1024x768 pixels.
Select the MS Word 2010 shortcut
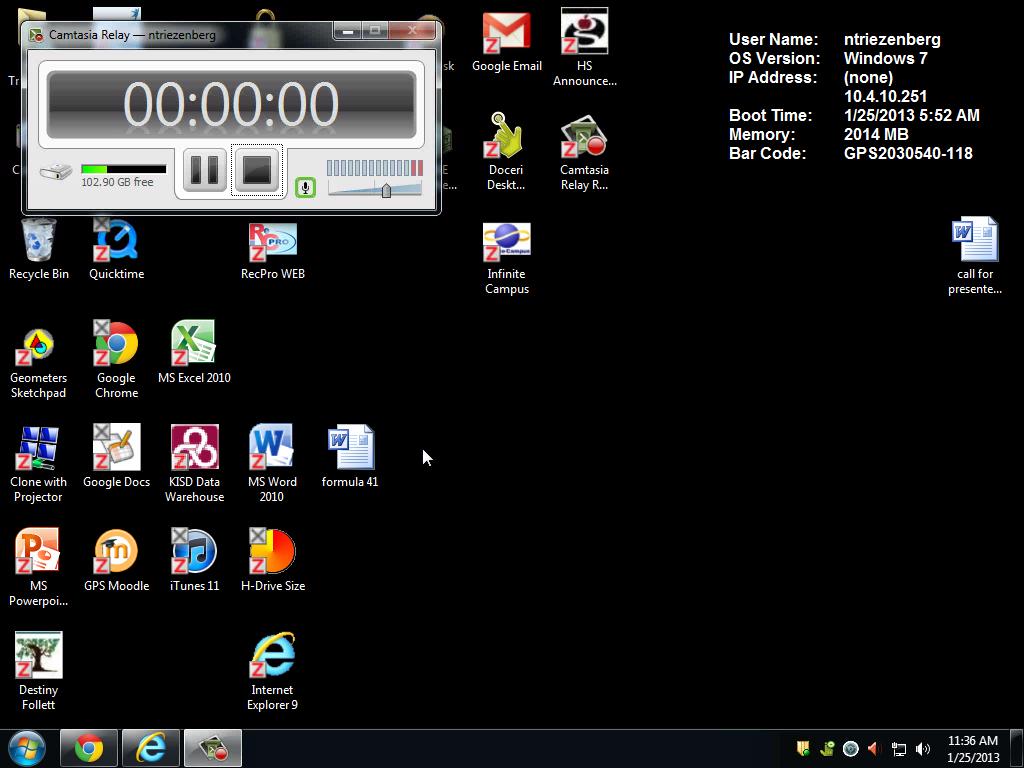[x=272, y=464]
